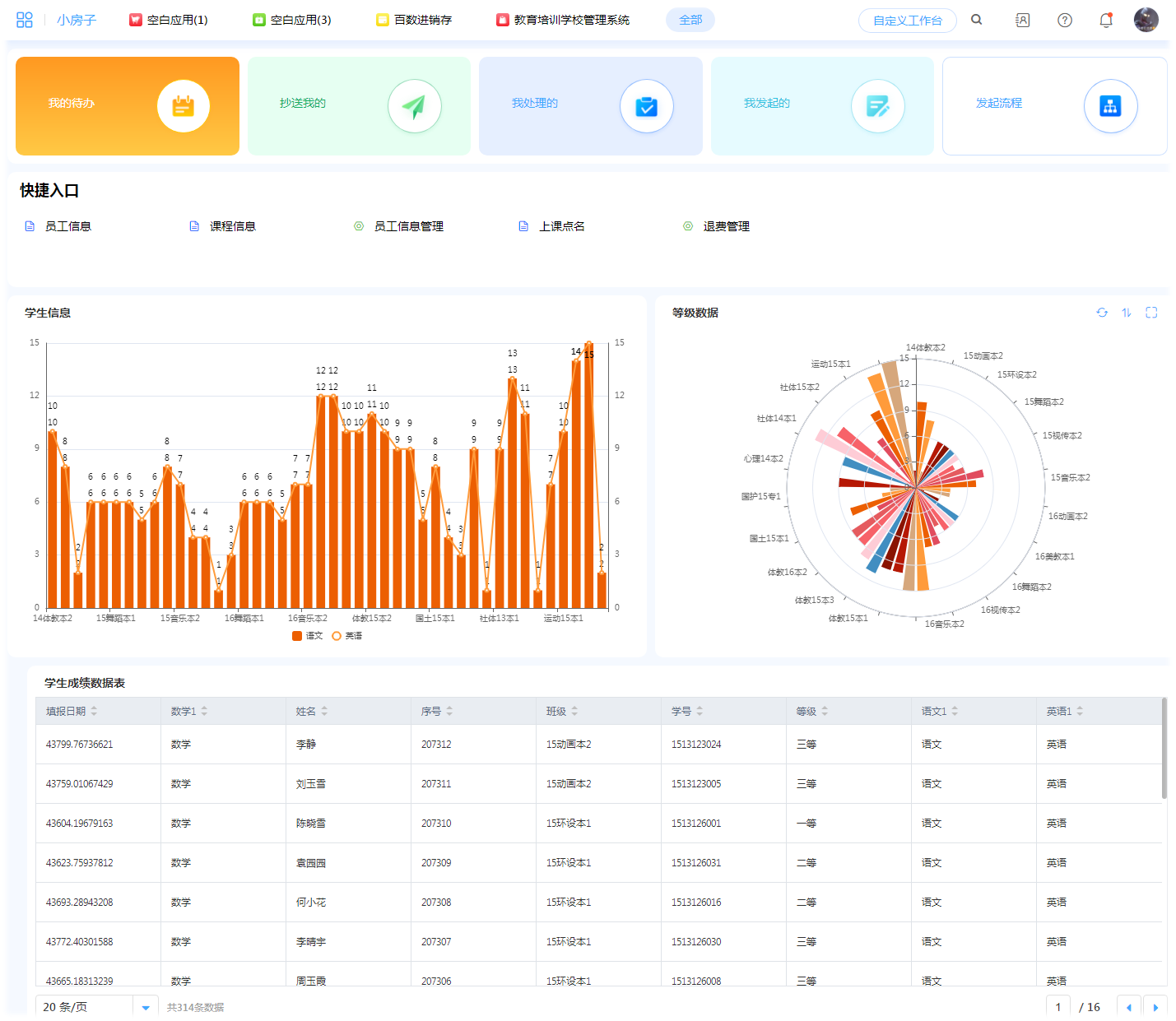This screenshot has height=1021, width=1176.
Task: Click the sort icon on 等级数据 chart
Action: [x=1127, y=313]
